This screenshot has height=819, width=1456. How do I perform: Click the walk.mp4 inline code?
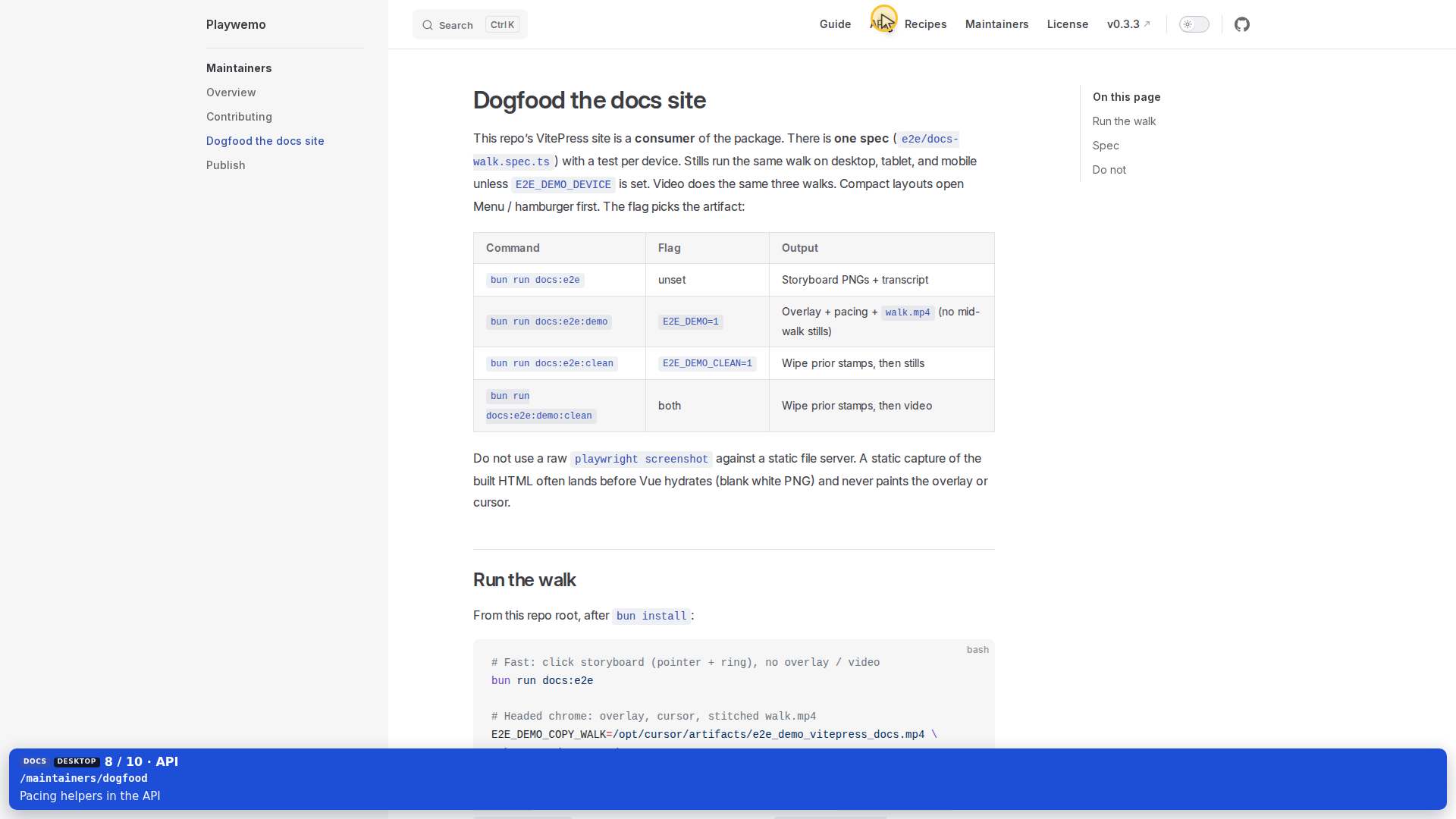[907, 312]
